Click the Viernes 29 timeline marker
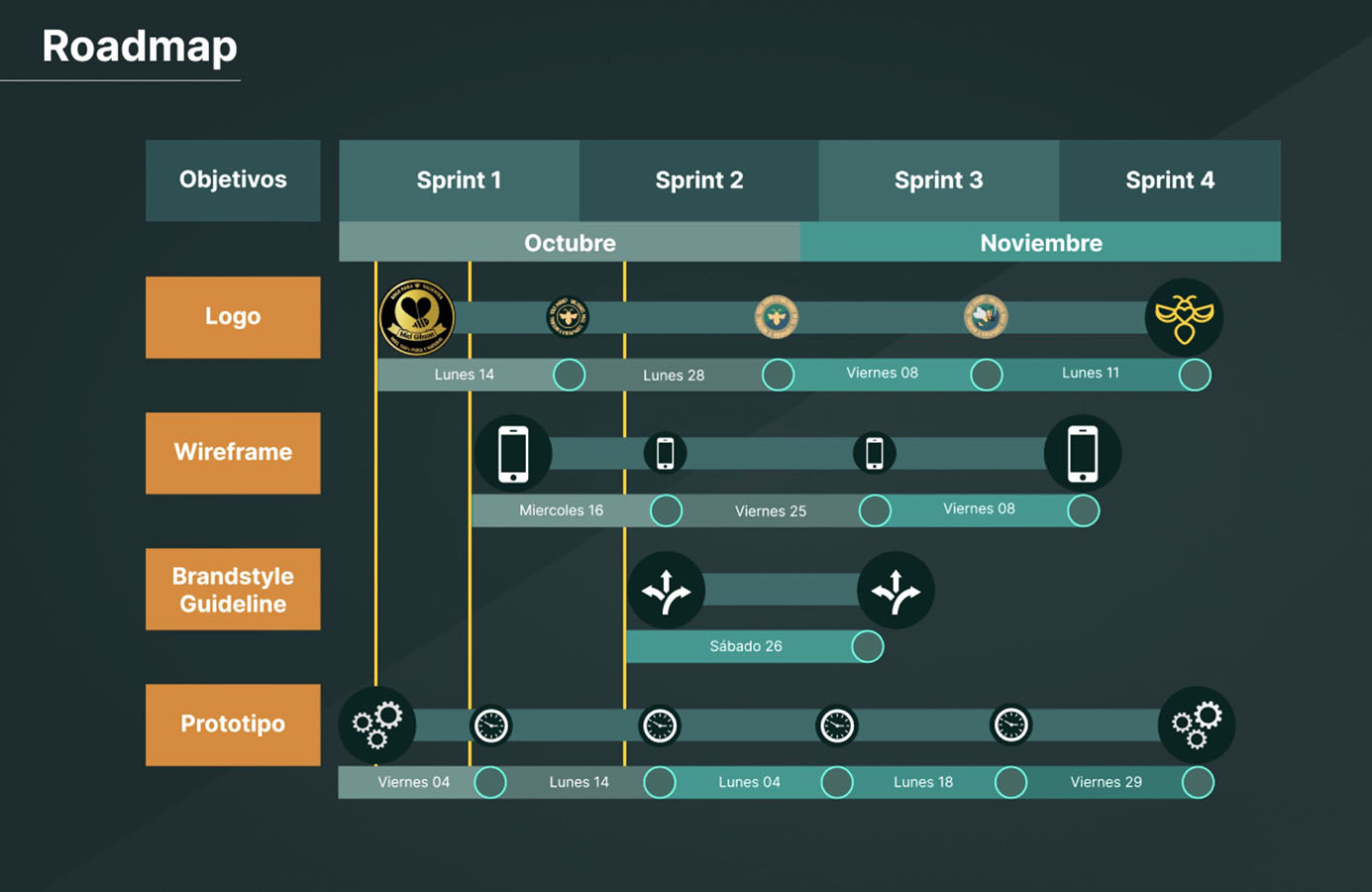This screenshot has width=1372, height=892. pos(1106,782)
